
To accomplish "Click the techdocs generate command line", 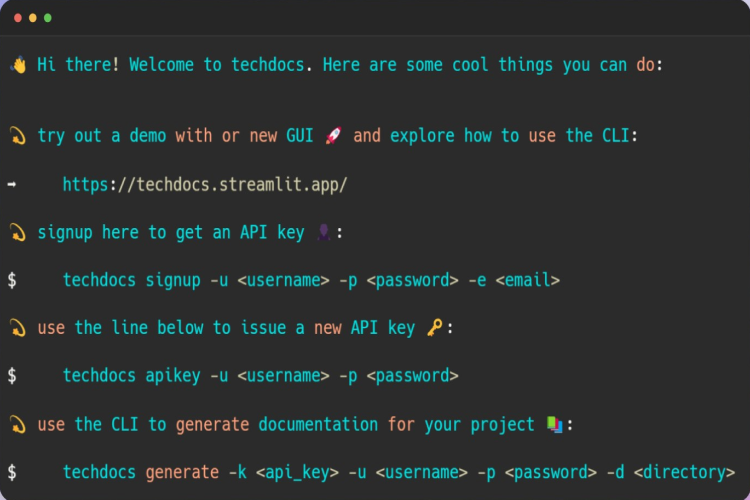I will [398, 472].
